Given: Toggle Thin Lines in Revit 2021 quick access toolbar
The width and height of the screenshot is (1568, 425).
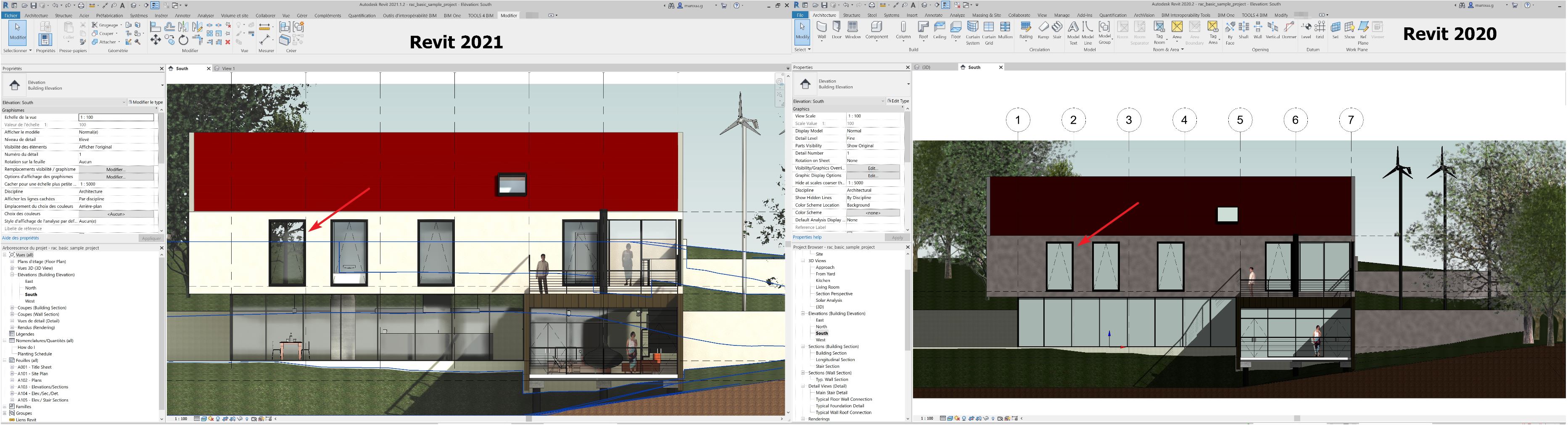Looking at the screenshot, I should (x=155, y=5).
